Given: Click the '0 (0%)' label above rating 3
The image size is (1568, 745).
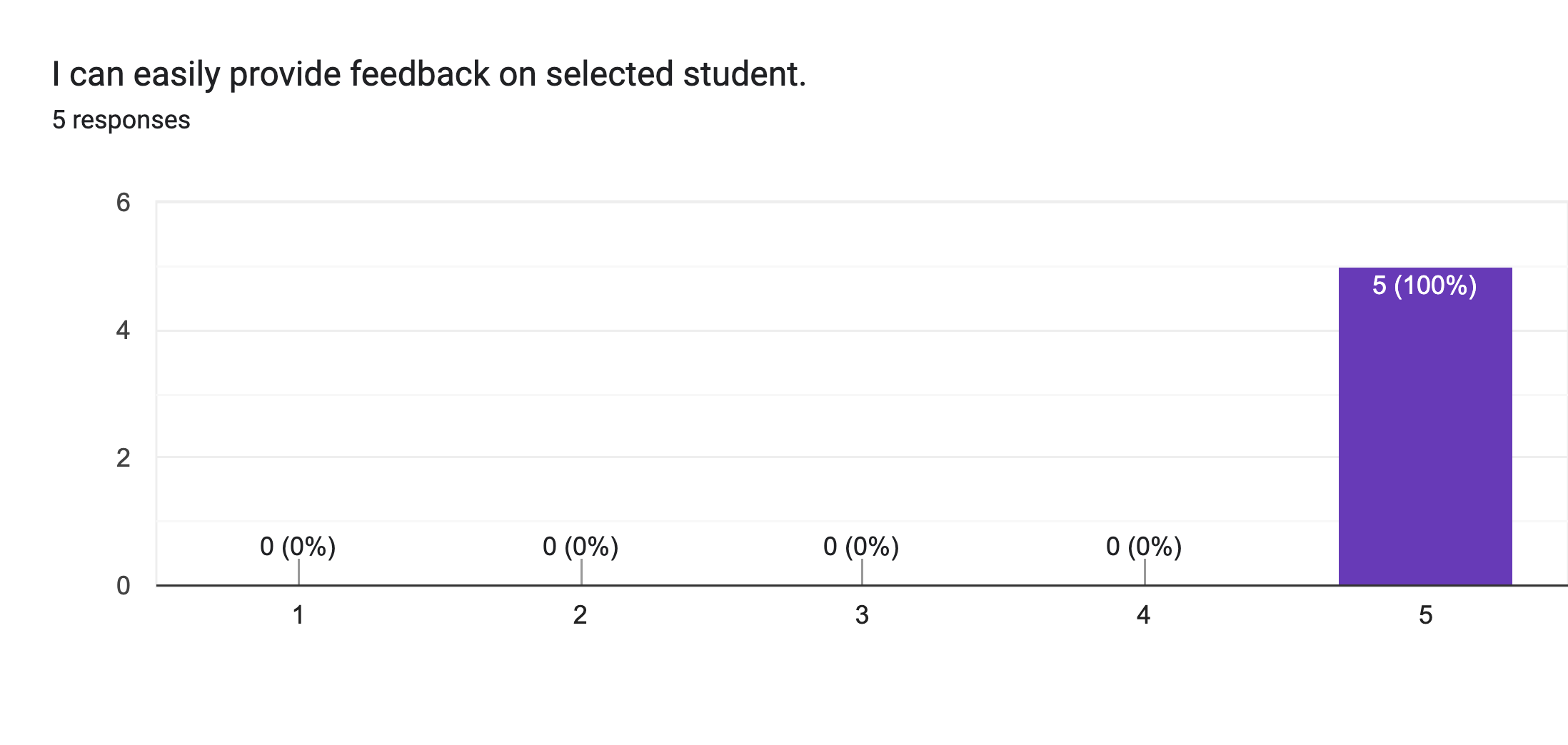Looking at the screenshot, I should pyautogui.click(x=861, y=547).
